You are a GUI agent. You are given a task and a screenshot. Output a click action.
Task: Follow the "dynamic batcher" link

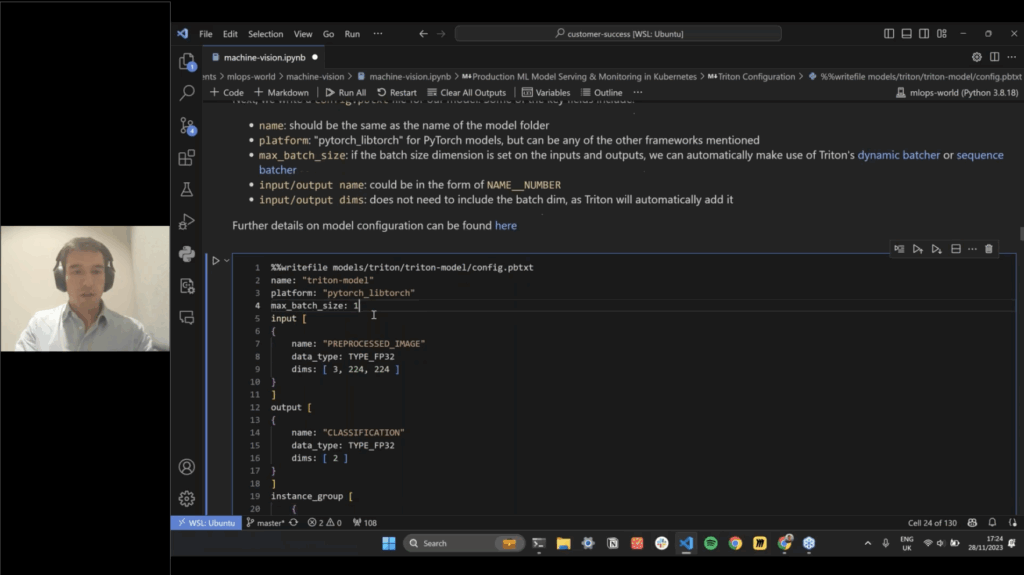pyautogui.click(x=898, y=155)
